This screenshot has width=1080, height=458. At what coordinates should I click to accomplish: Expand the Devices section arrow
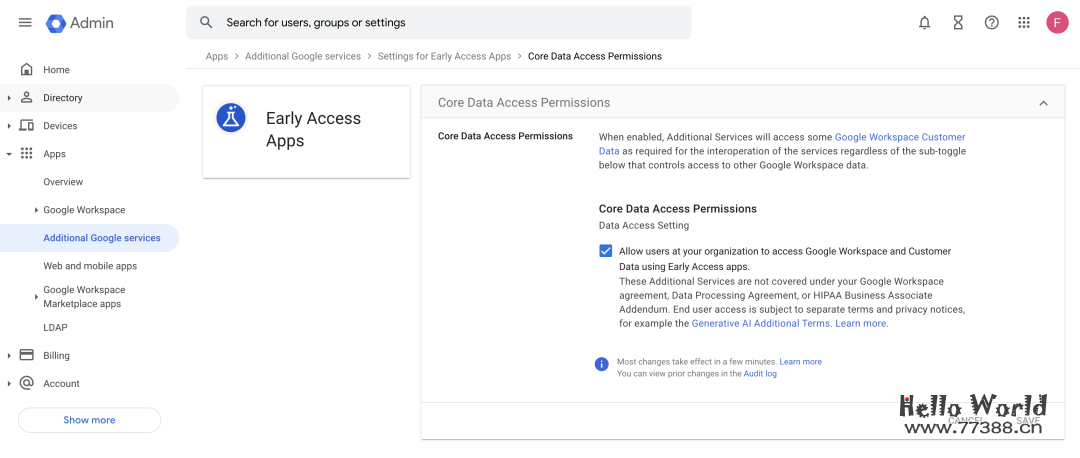[x=9, y=126]
